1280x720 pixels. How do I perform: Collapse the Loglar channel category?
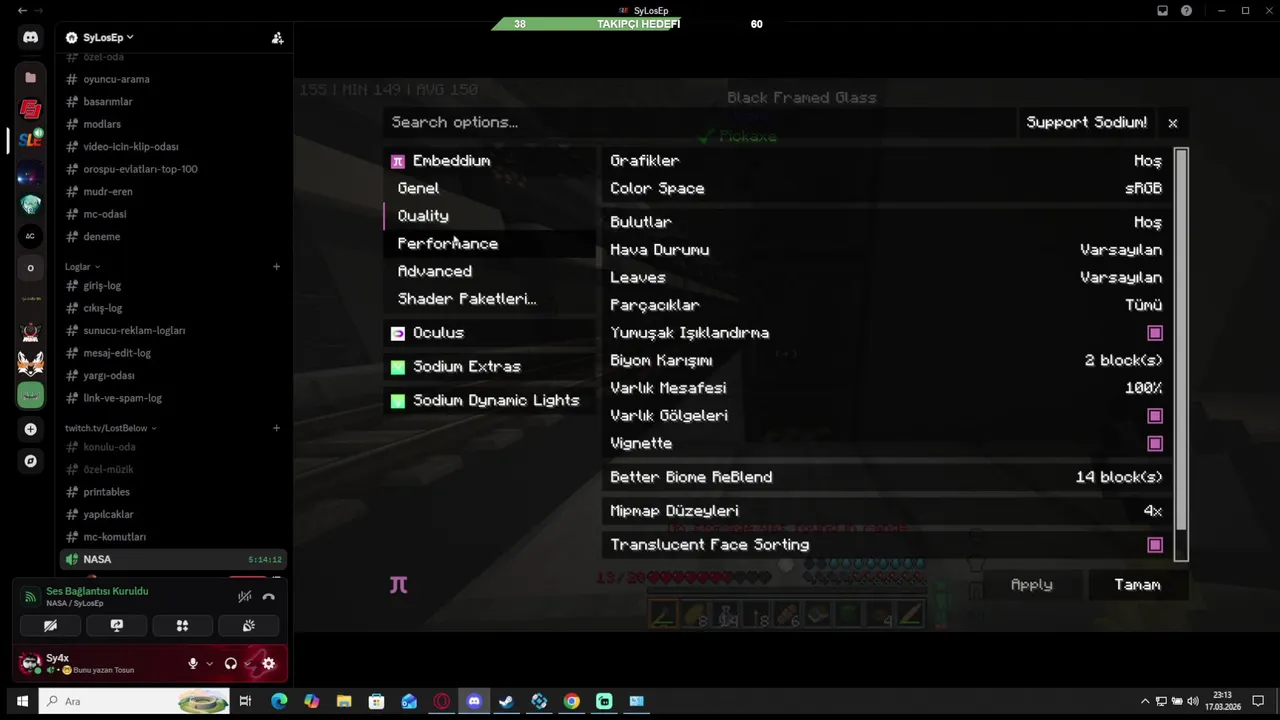tap(82, 267)
